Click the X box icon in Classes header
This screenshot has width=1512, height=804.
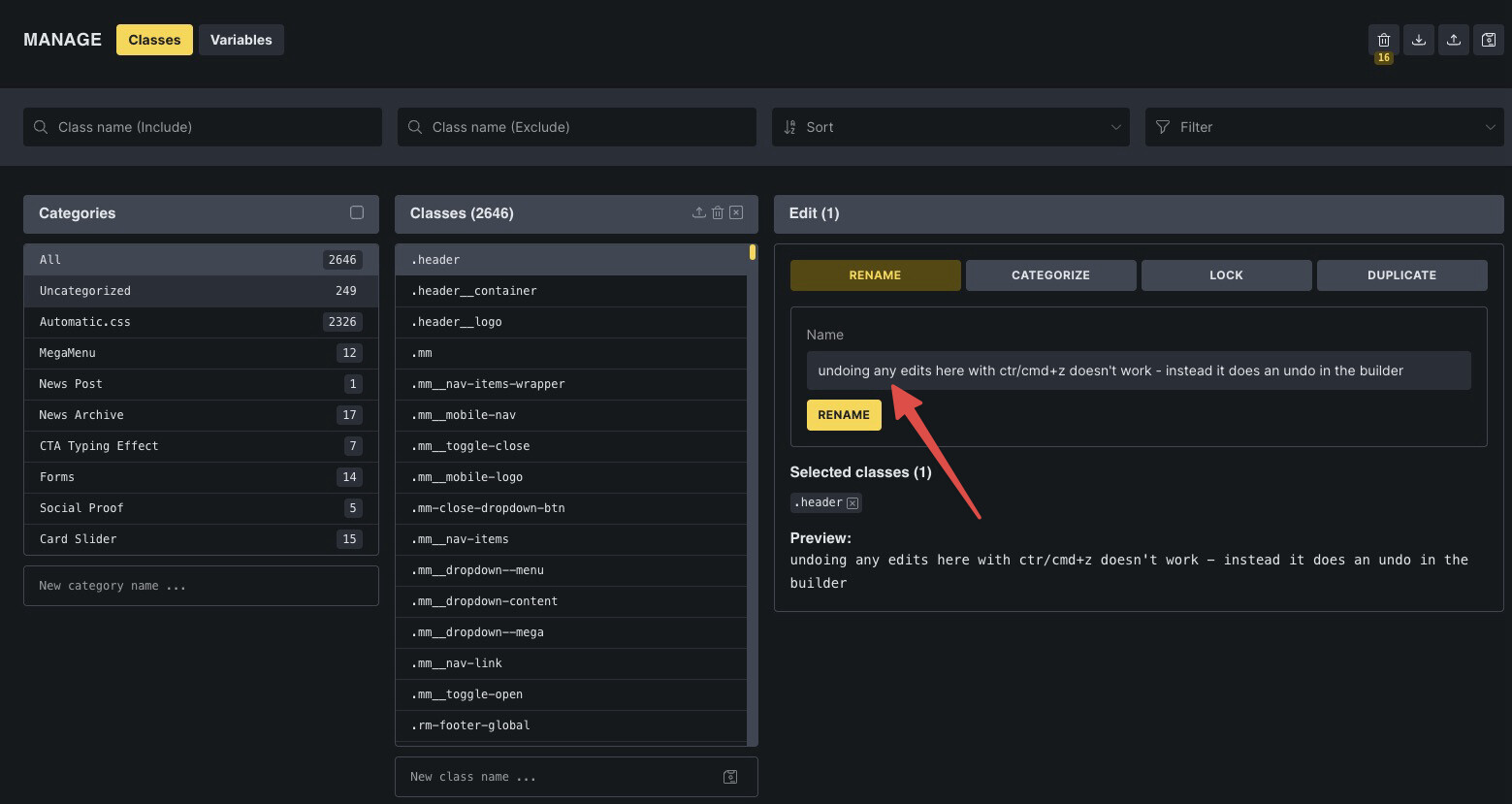point(736,212)
